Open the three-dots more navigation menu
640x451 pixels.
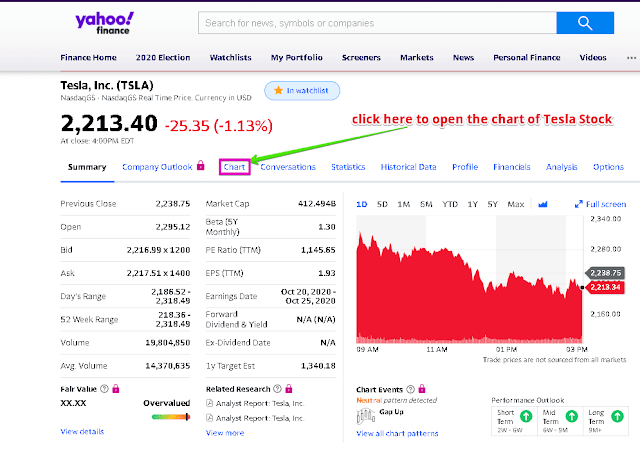tap(631, 58)
